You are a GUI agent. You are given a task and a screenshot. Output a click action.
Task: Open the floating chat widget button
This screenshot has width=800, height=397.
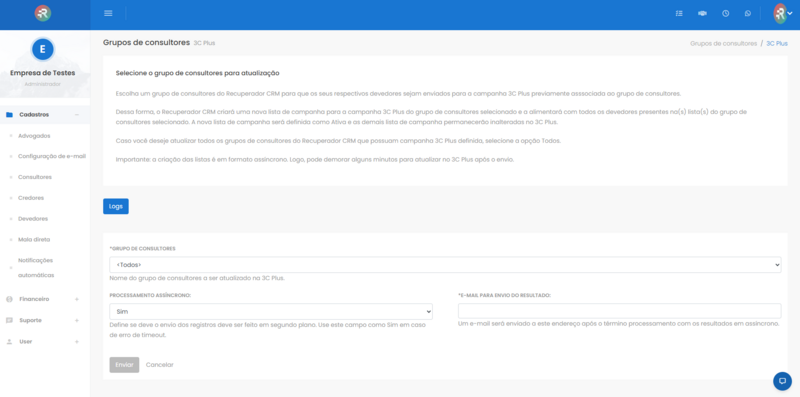tap(782, 381)
